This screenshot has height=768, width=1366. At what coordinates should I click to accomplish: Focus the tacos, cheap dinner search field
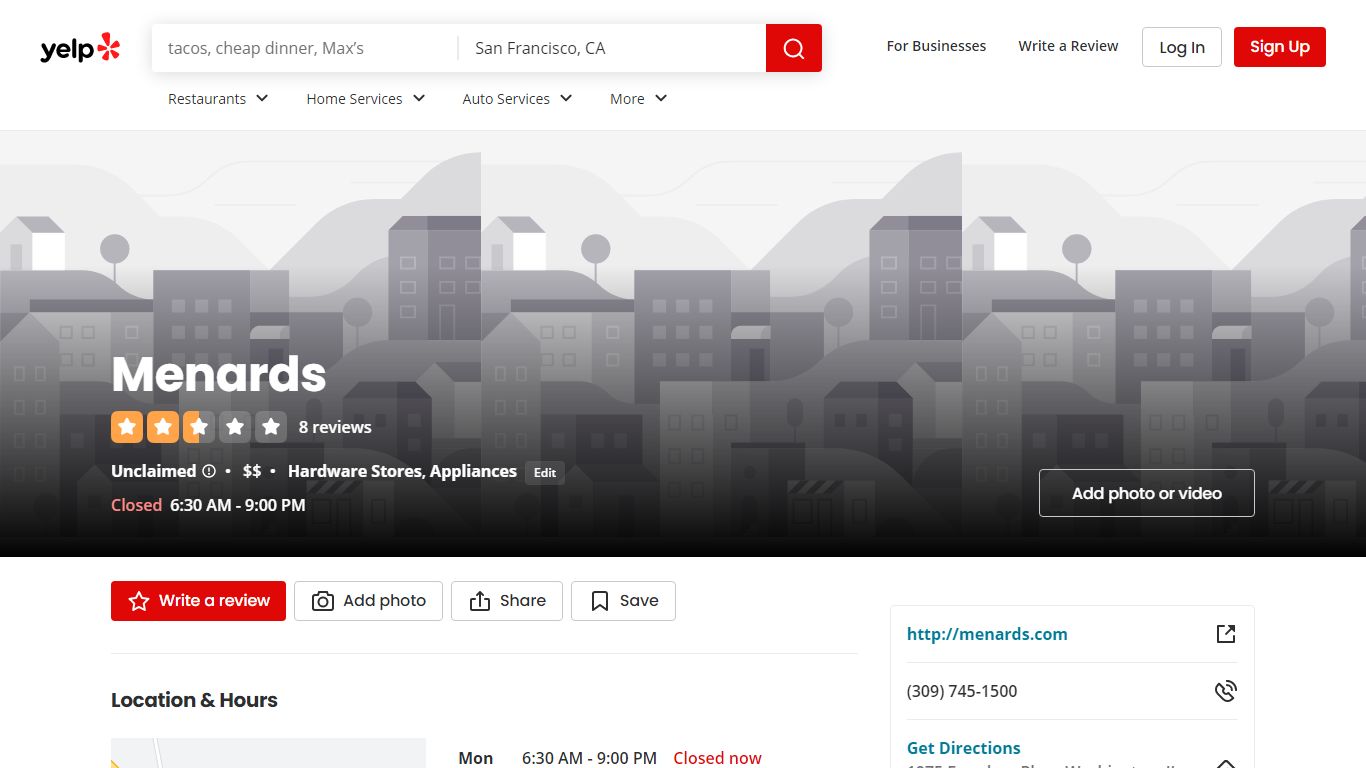305,48
